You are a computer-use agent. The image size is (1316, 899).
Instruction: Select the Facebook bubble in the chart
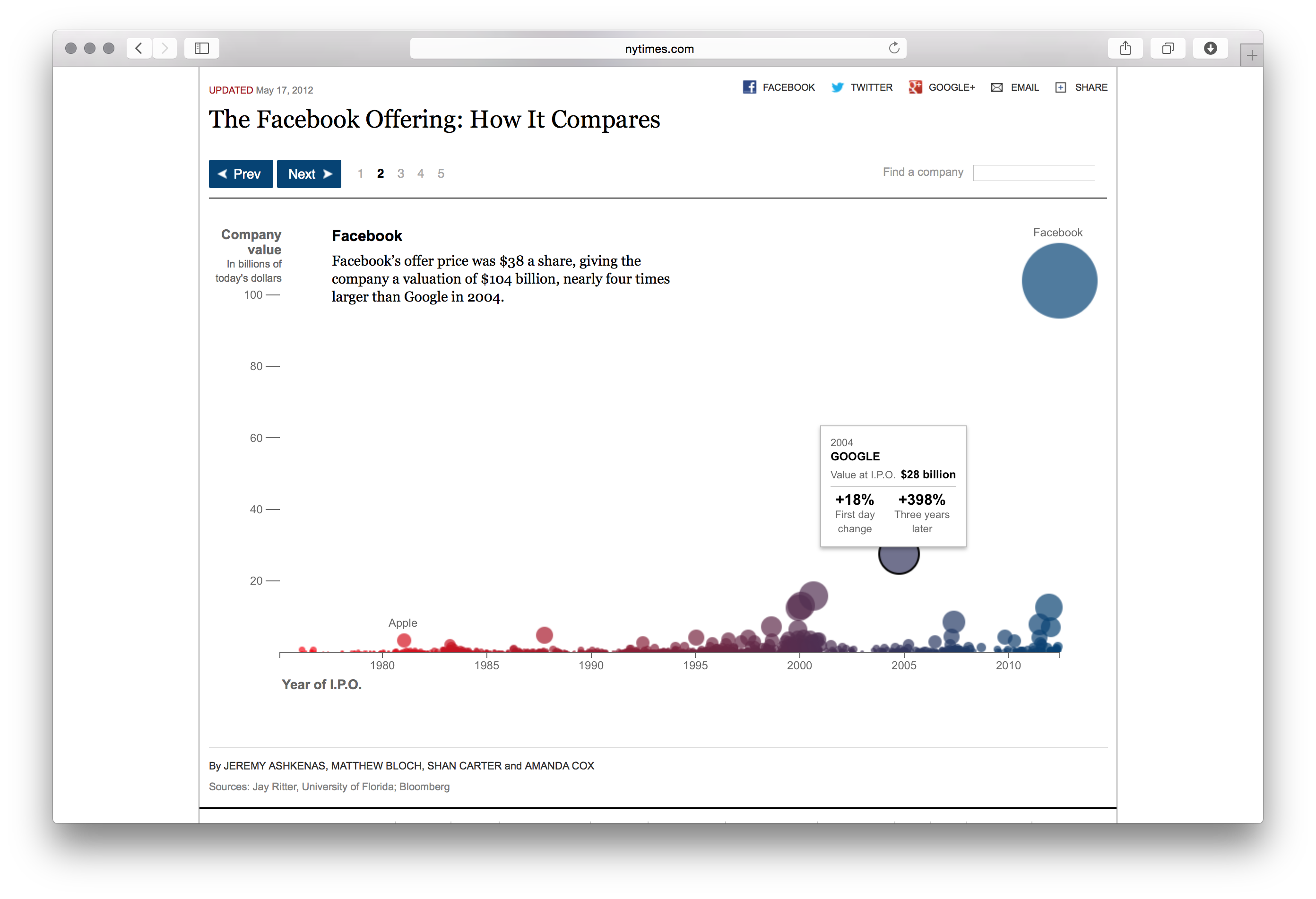(x=1058, y=280)
